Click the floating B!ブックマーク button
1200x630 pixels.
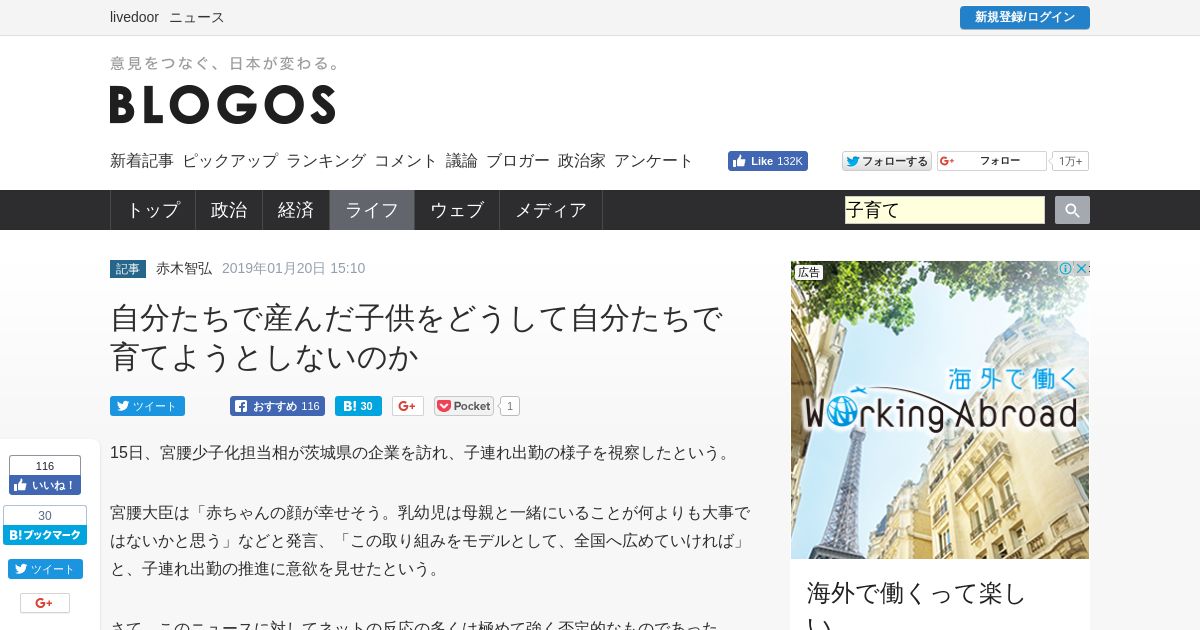point(45,535)
